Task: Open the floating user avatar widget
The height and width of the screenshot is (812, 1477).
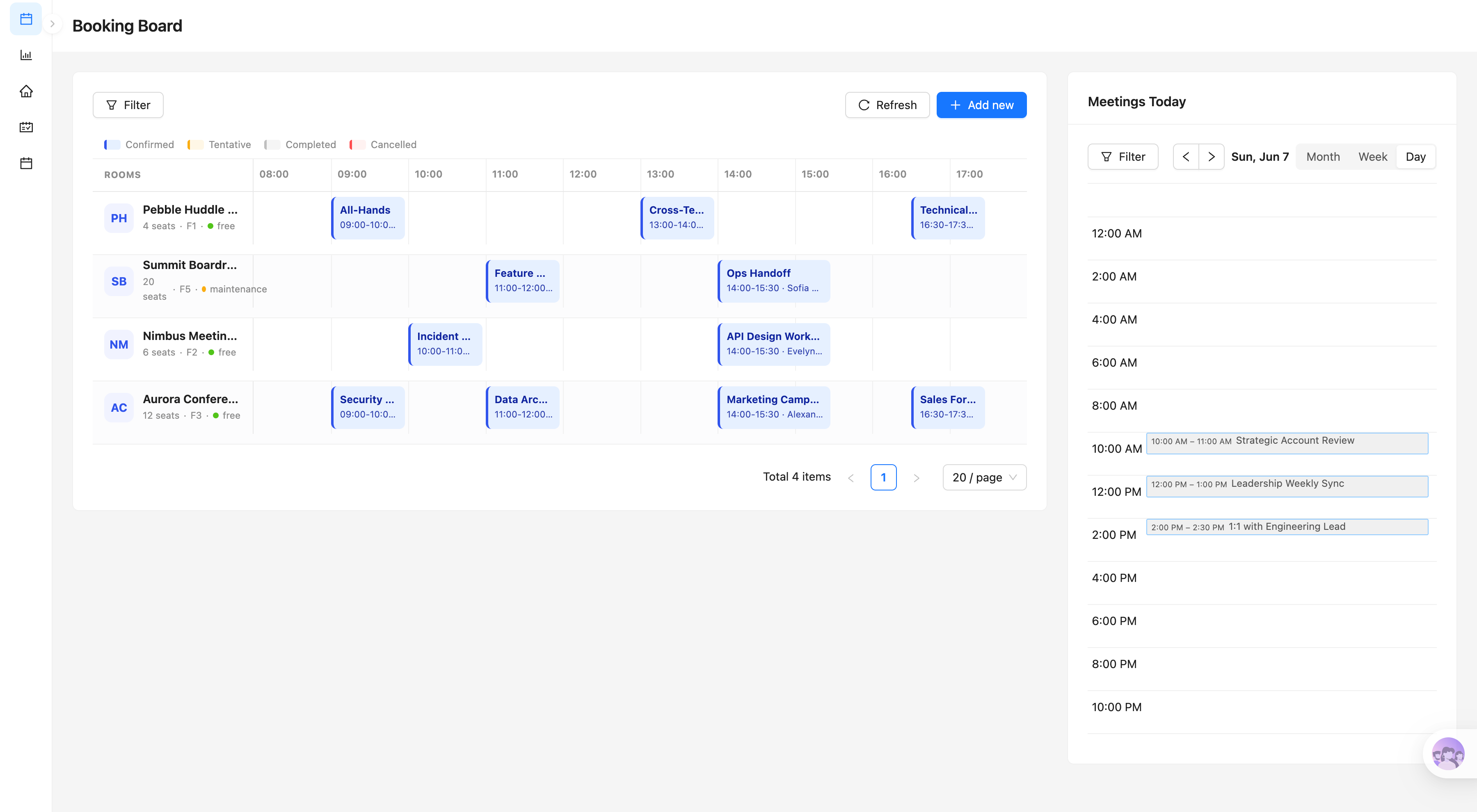Action: 1448,753
